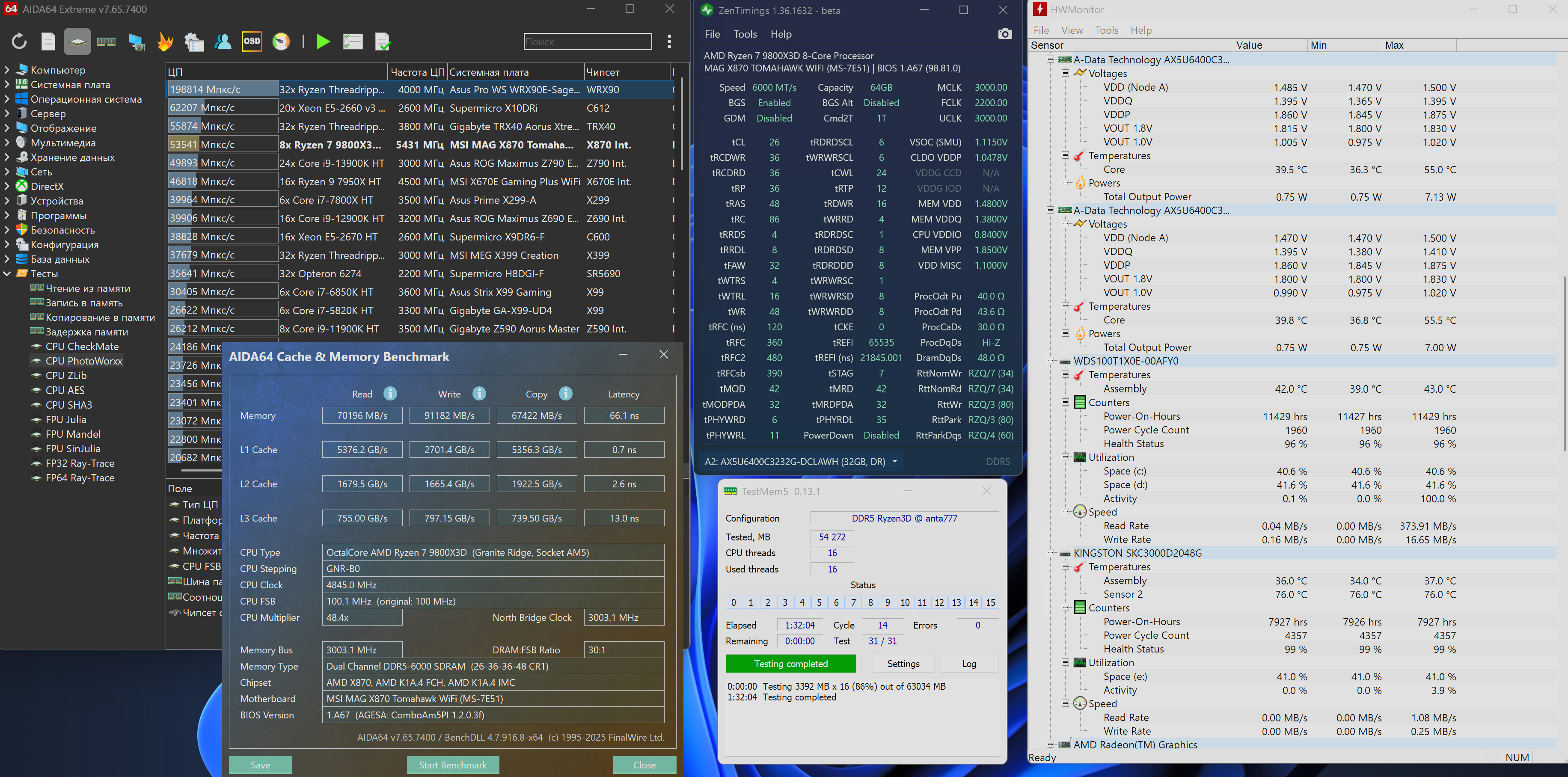1568x777 pixels.
Task: Select thread 7 box in TestMem5
Action: click(x=853, y=602)
